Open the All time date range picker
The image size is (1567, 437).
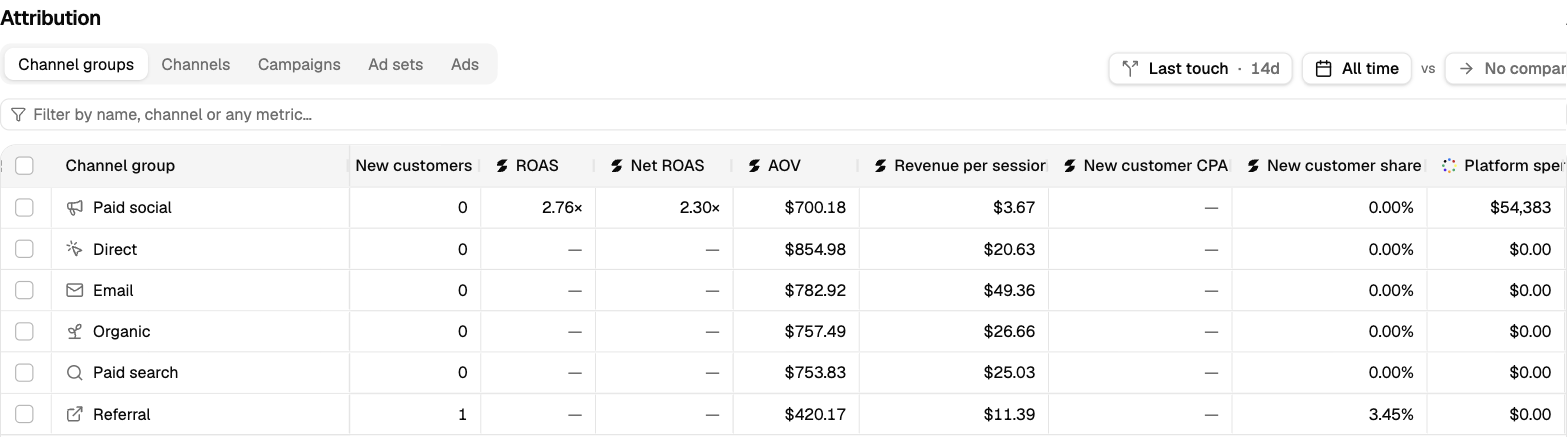[x=1356, y=69]
